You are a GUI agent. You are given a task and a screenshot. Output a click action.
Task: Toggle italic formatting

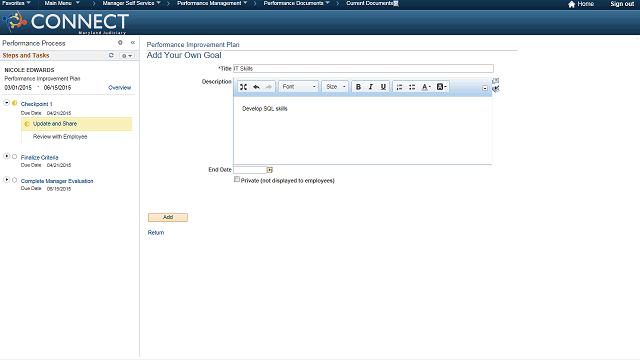[371, 87]
